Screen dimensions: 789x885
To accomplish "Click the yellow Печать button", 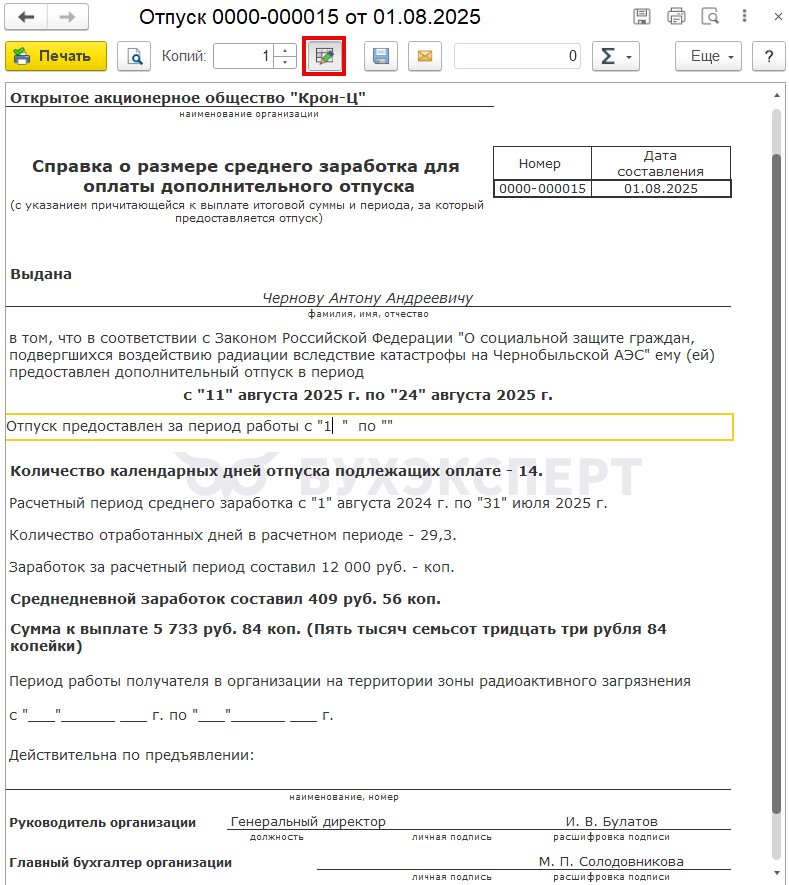I will point(56,56).
